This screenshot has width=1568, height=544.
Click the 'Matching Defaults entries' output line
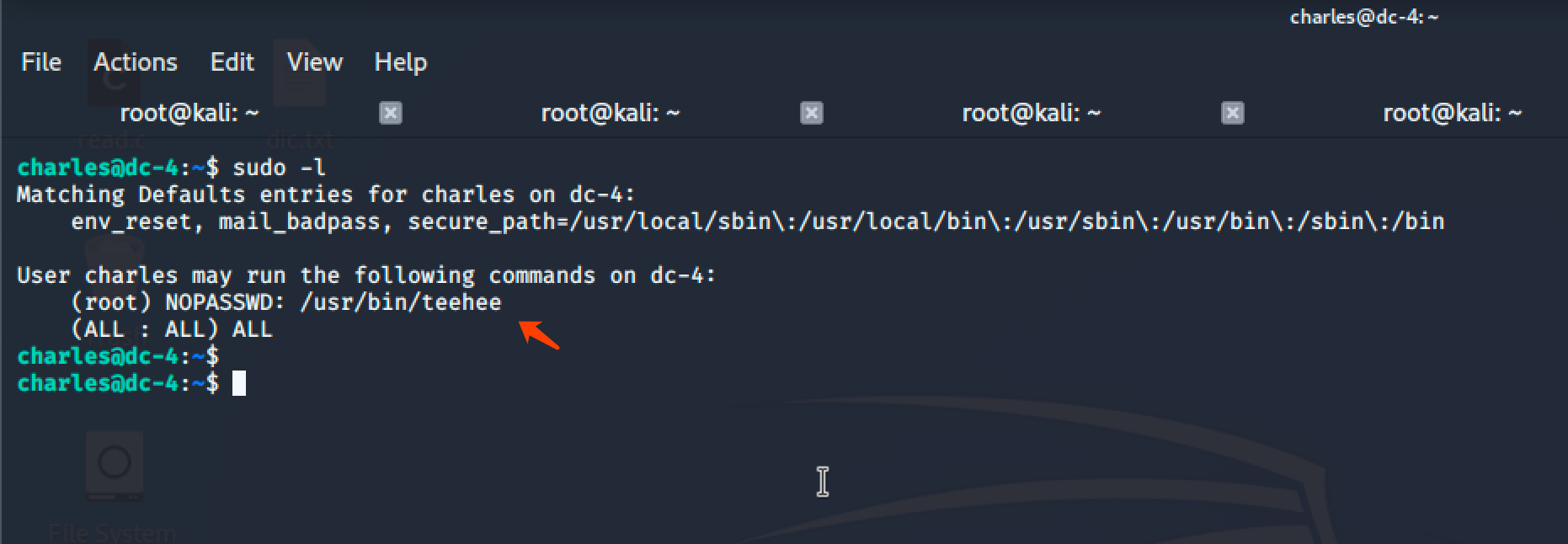(325, 195)
